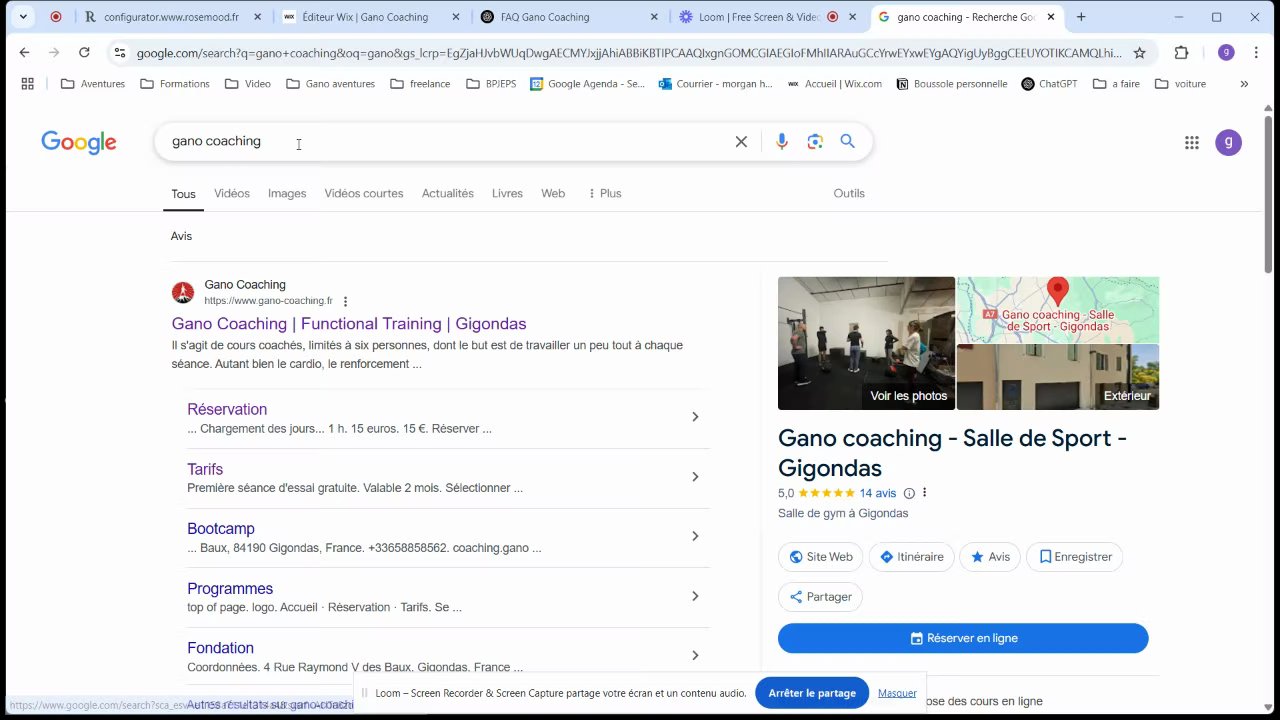
Task: Open the Chrome profile avatar in toolbar
Action: [1226, 53]
